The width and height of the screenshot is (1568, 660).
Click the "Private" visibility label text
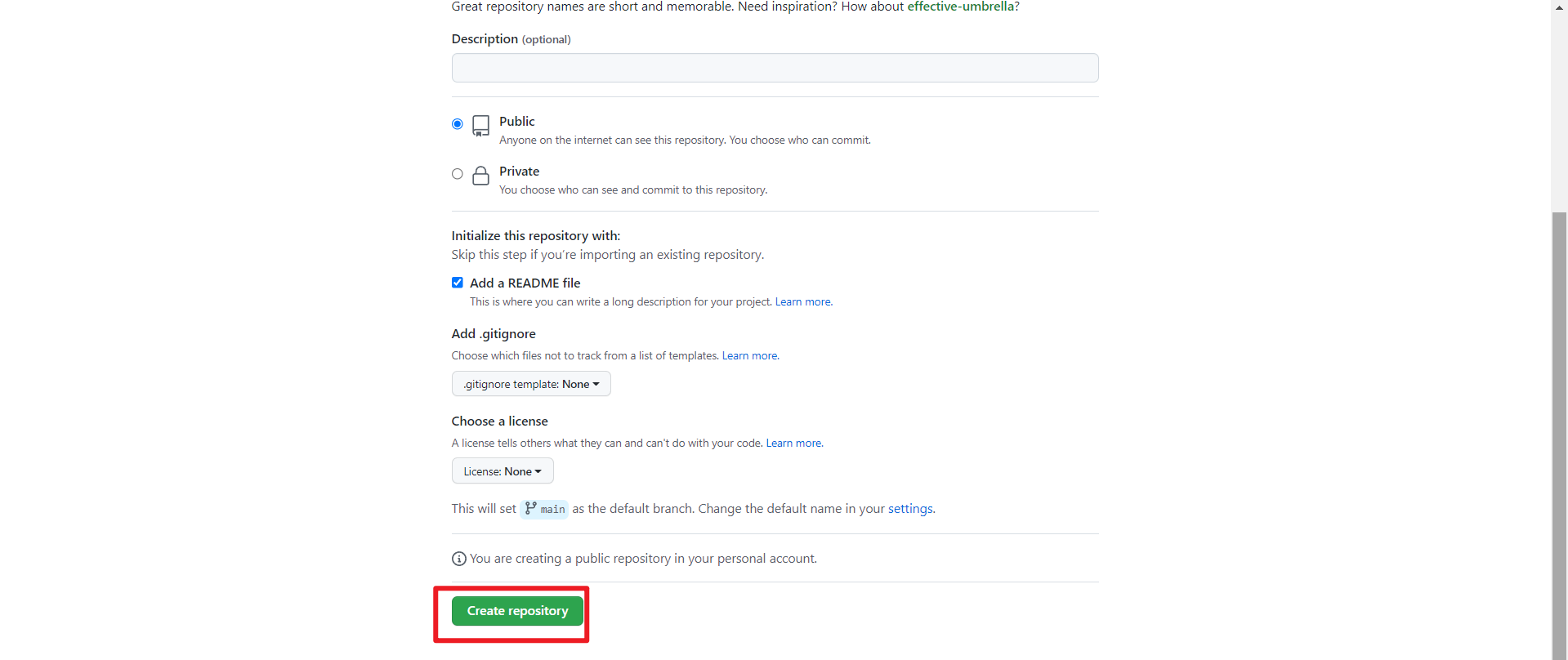click(520, 172)
